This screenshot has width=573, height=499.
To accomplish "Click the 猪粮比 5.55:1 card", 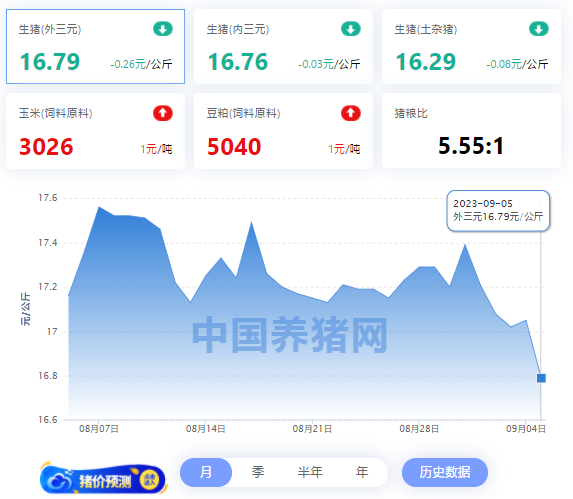I will [471, 131].
